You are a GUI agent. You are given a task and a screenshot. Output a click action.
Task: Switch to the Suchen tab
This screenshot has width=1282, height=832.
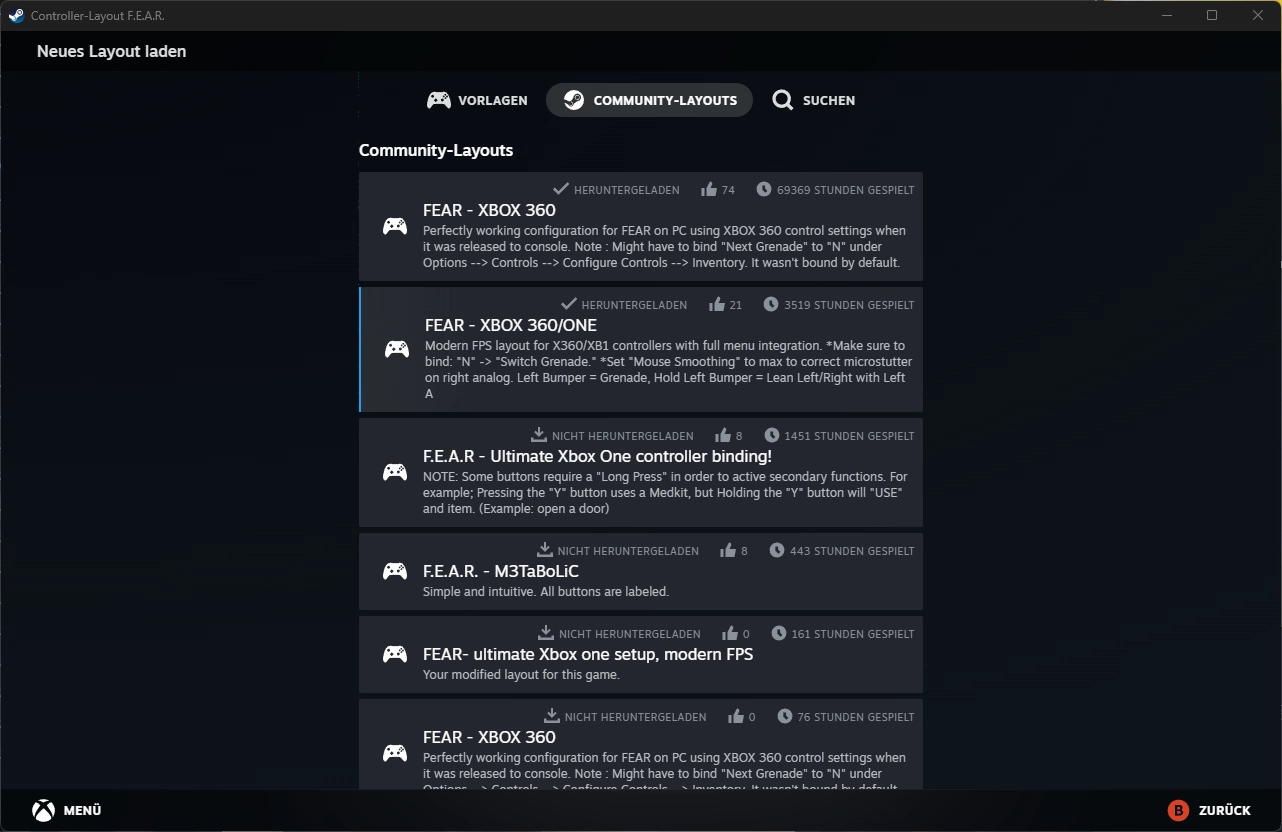[x=813, y=100]
